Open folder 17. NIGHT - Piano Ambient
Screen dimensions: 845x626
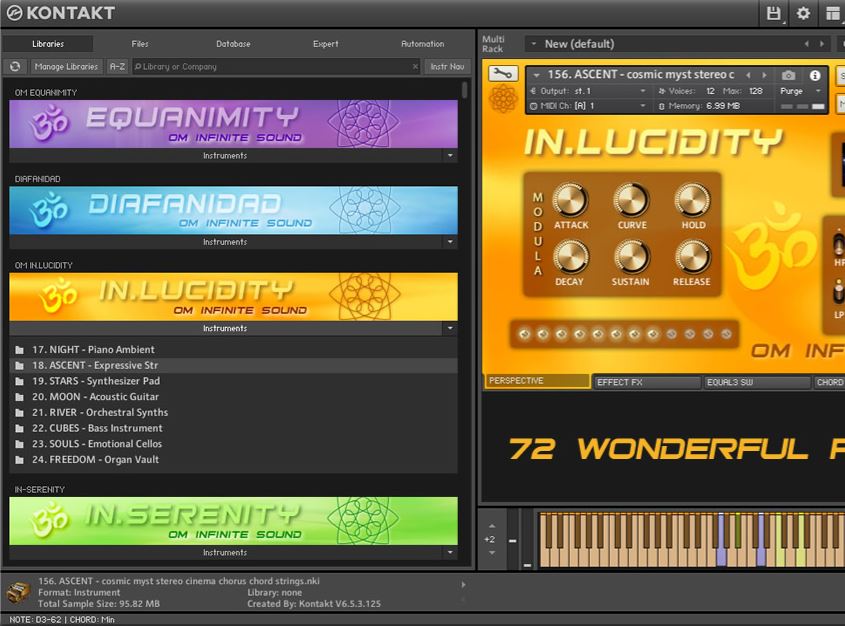click(233, 350)
